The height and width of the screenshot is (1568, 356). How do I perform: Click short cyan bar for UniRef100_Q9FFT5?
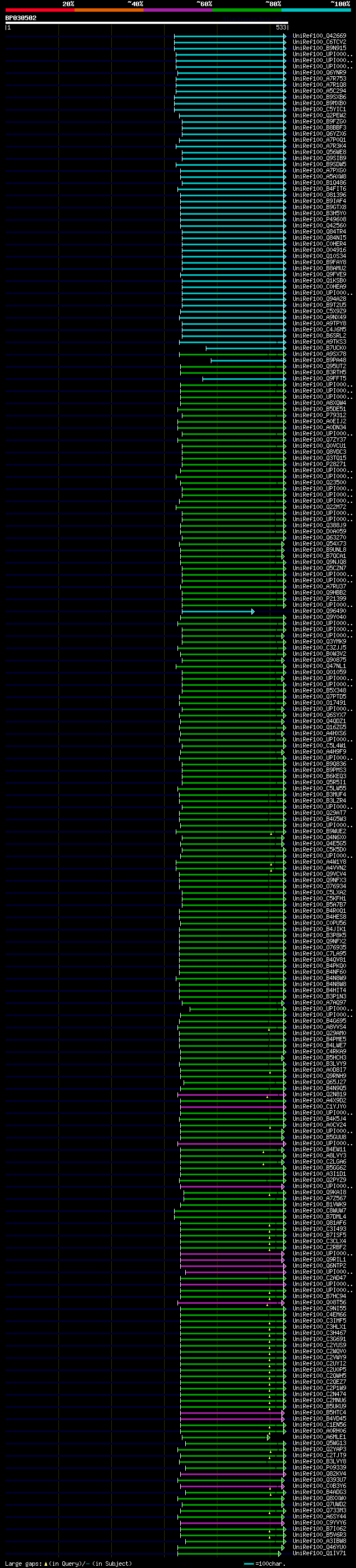tap(244, 379)
